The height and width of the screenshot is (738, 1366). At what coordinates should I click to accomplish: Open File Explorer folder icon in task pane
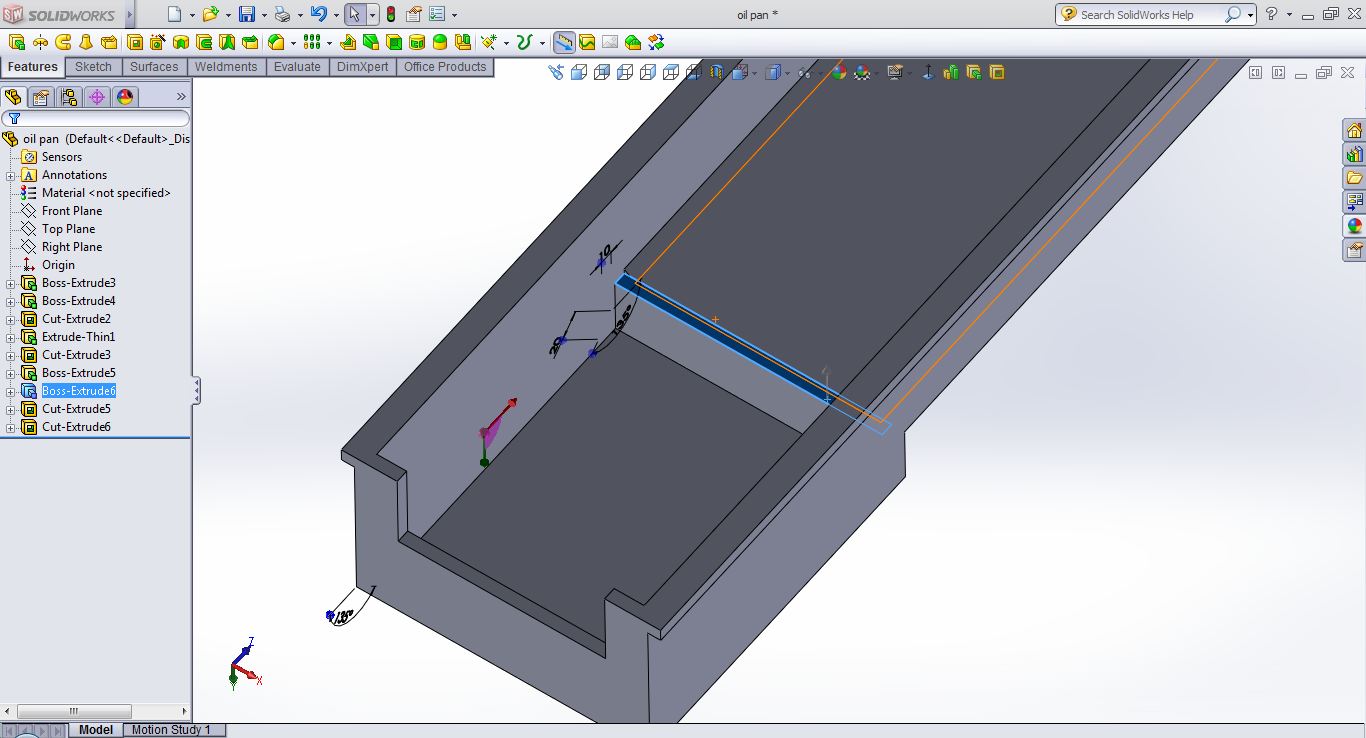[x=1354, y=178]
